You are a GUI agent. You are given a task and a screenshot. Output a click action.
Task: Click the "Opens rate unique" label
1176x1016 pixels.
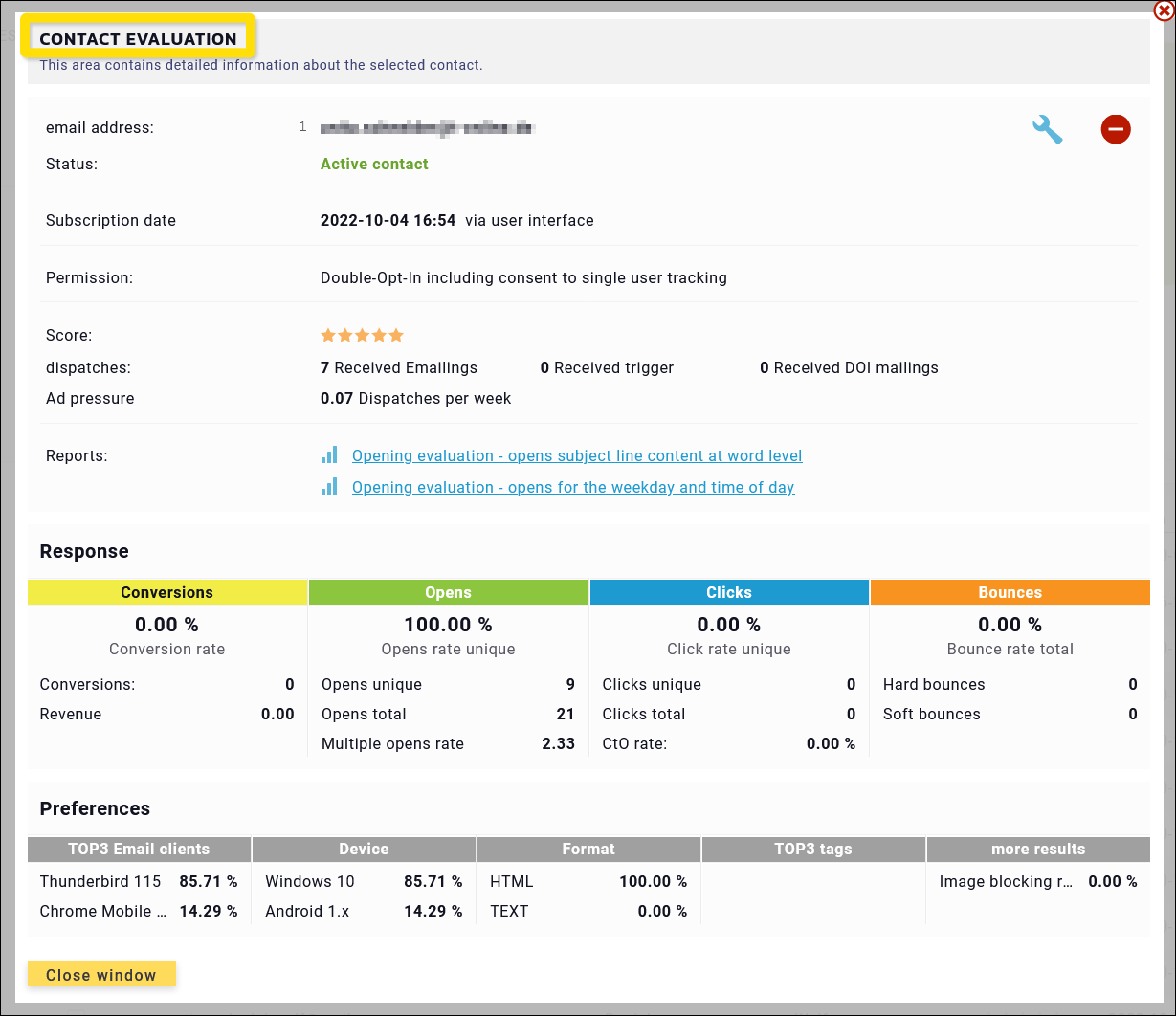(448, 650)
